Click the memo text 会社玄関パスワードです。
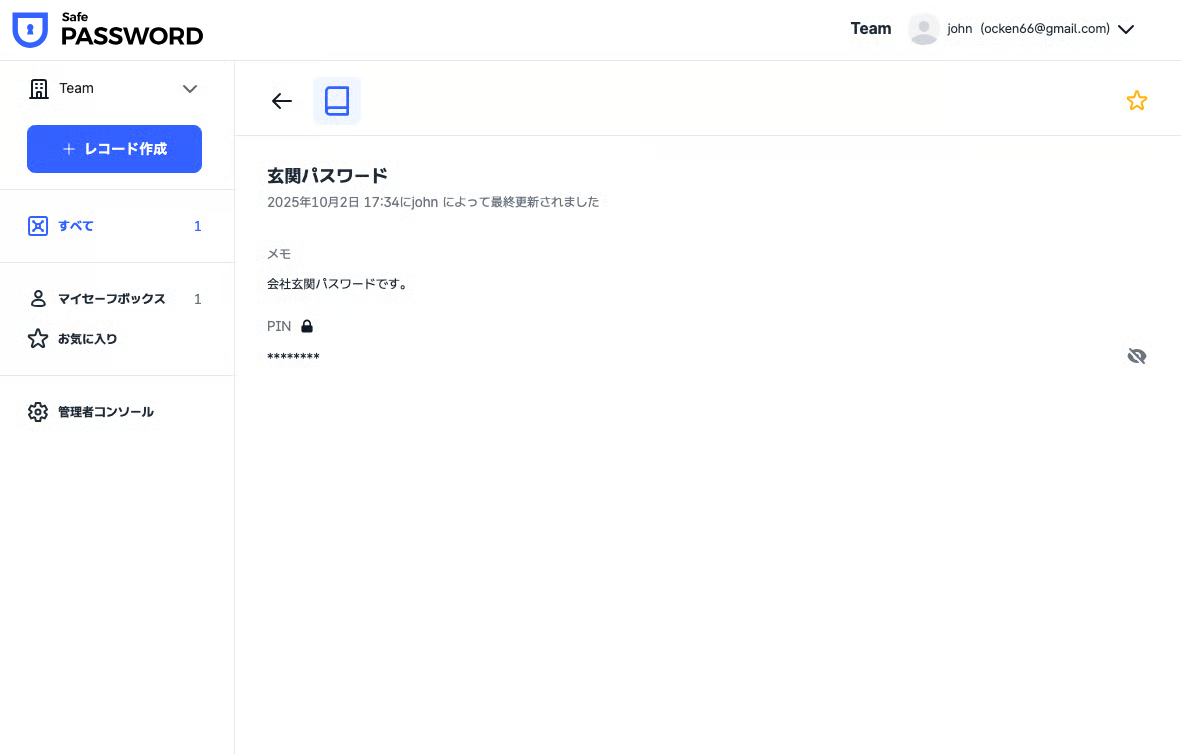This screenshot has width=1181, height=754. pos(337,284)
